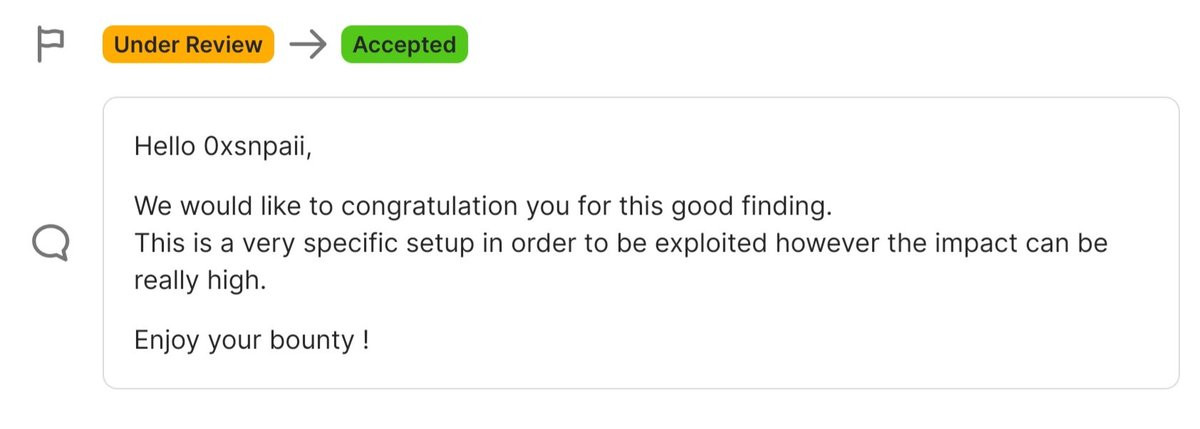Click the line starting We would like

[482, 208]
